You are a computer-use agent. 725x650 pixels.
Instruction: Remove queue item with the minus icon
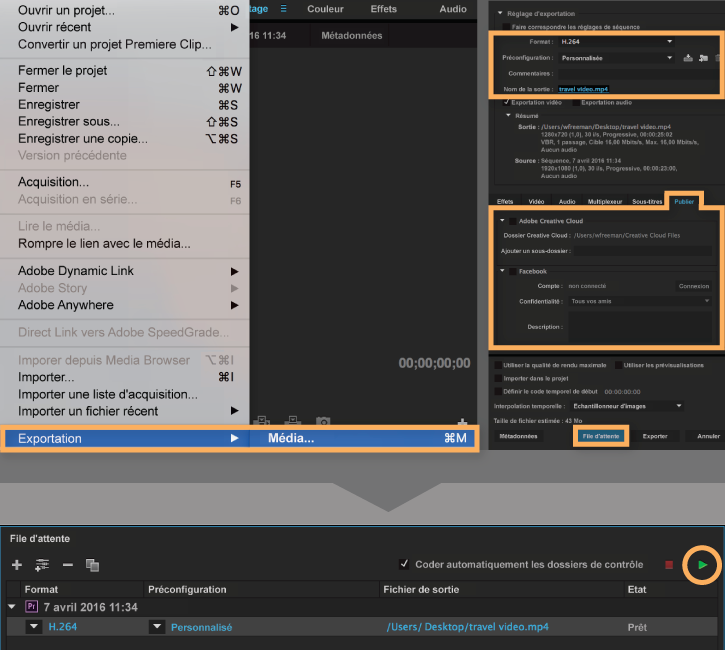68,565
